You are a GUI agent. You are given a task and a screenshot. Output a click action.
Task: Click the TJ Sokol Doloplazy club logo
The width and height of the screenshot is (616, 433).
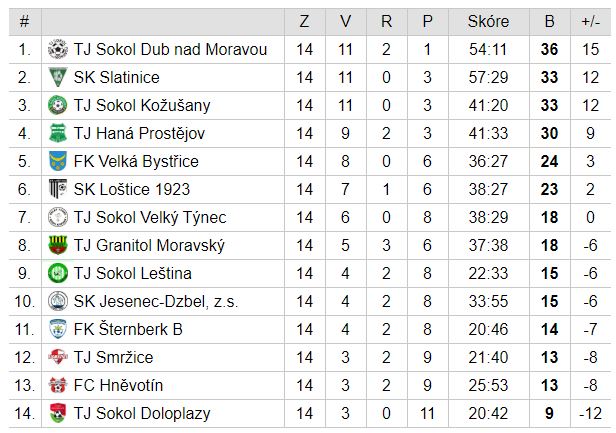pos(58,413)
